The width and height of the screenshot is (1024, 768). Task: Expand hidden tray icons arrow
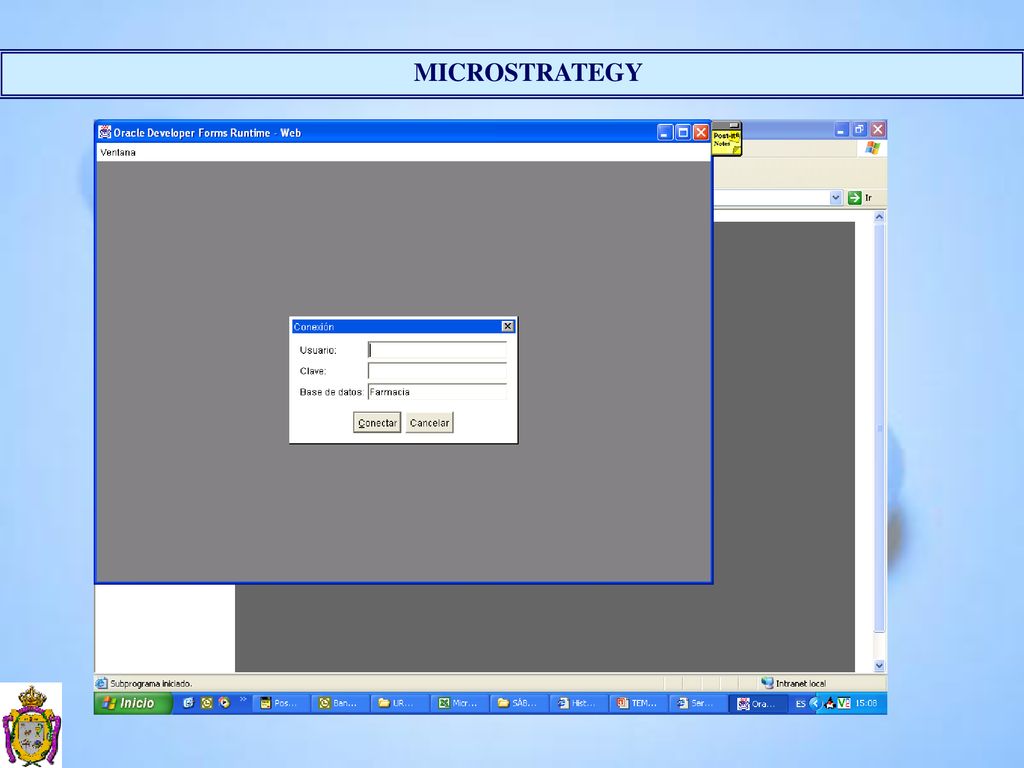tap(814, 703)
